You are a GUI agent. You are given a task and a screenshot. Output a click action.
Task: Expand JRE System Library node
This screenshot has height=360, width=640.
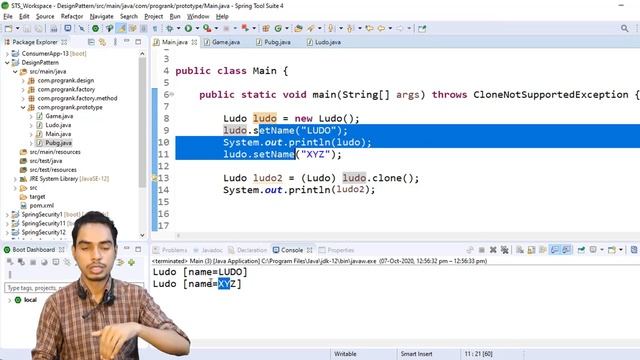click(x=15, y=179)
